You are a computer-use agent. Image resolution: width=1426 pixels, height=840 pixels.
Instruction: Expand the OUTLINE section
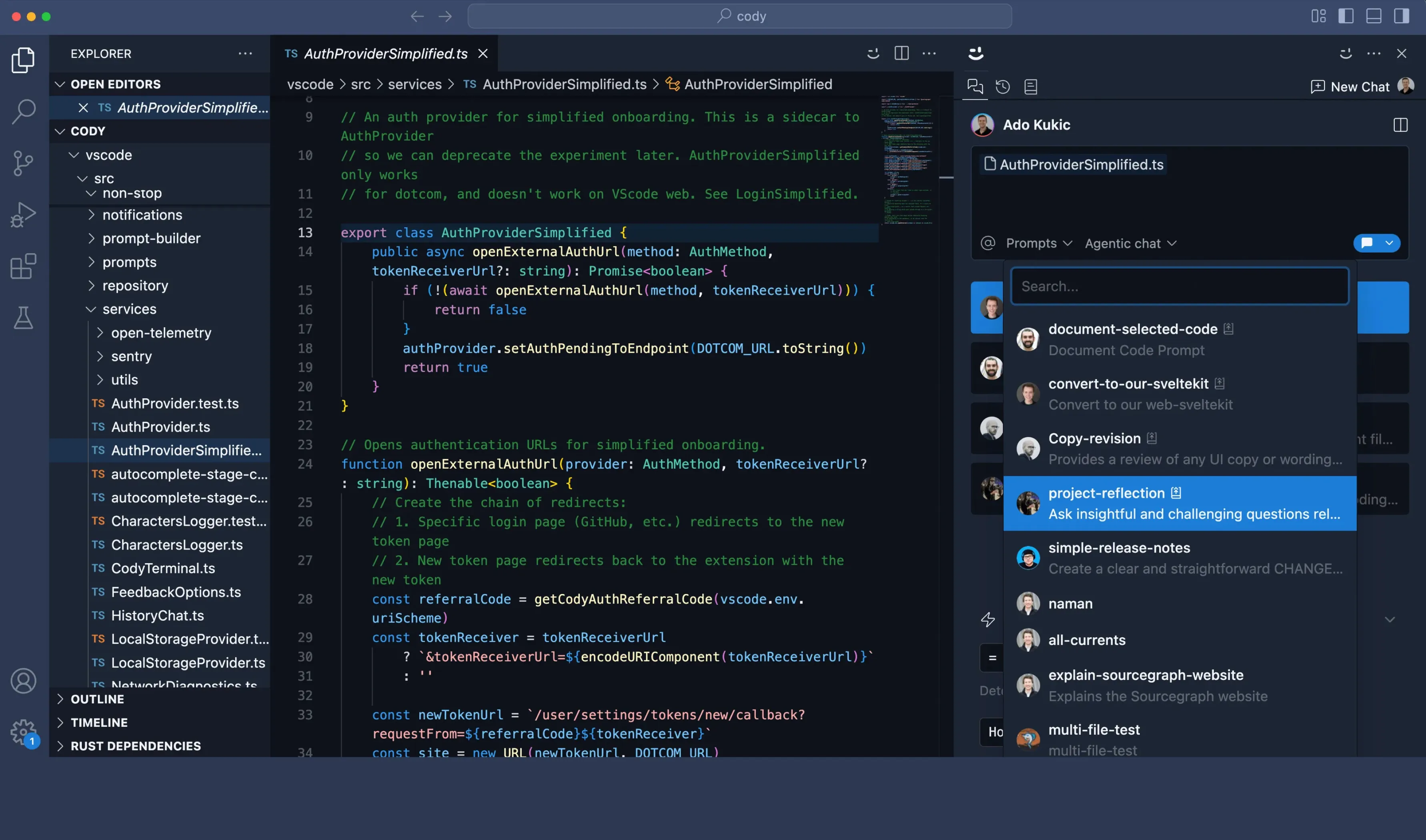tap(97, 699)
